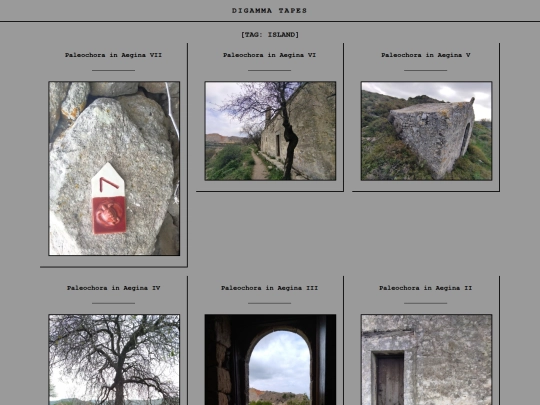Open the Paleochora in Aegina II post title
The width and height of the screenshot is (540, 405).
tap(426, 288)
